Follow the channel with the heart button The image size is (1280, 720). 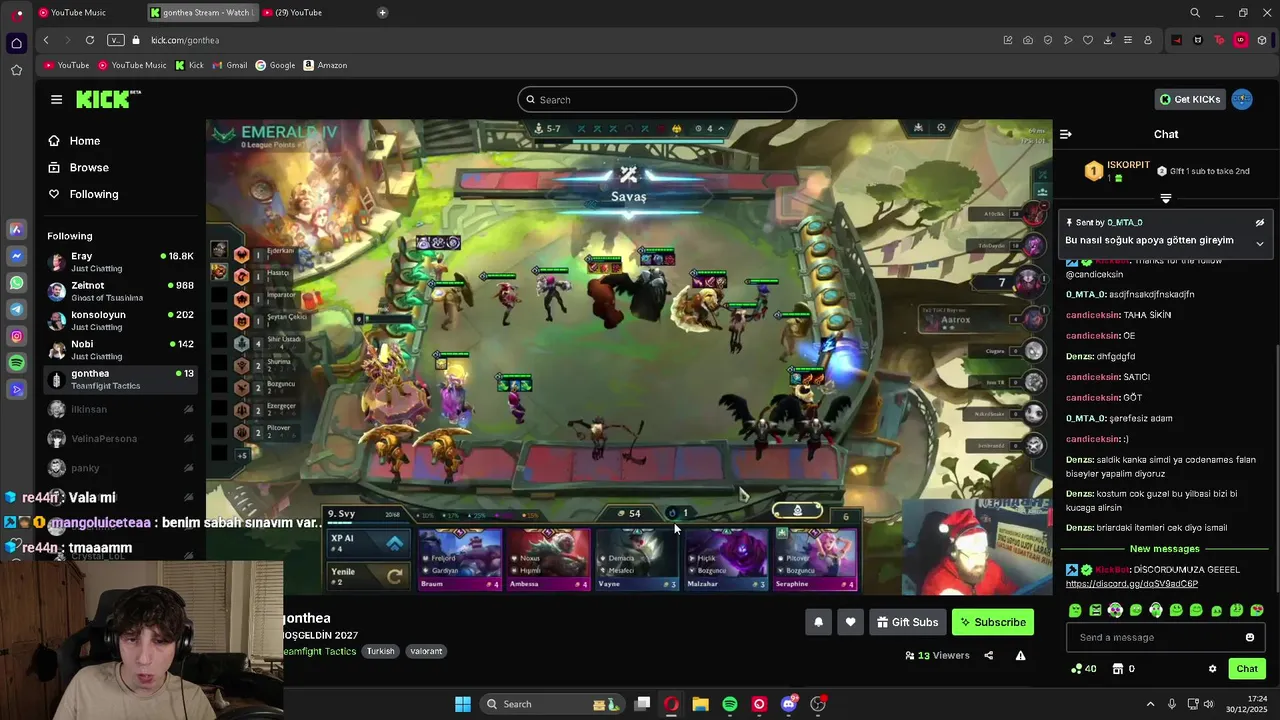(850, 622)
